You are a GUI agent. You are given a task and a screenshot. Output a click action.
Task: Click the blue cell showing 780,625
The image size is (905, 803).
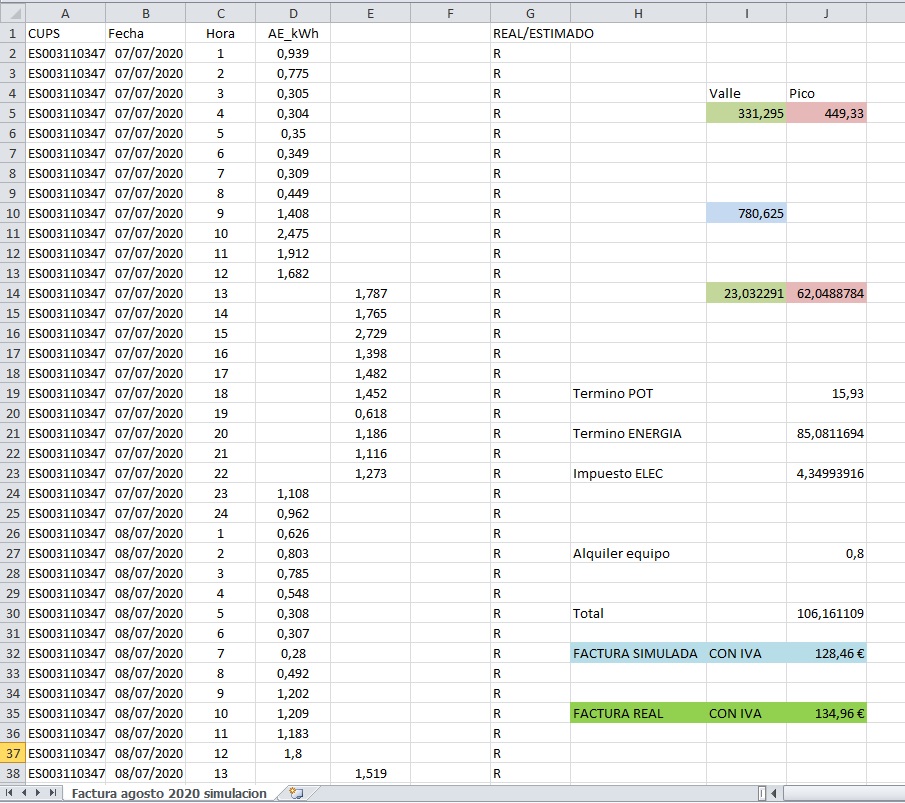[745, 213]
